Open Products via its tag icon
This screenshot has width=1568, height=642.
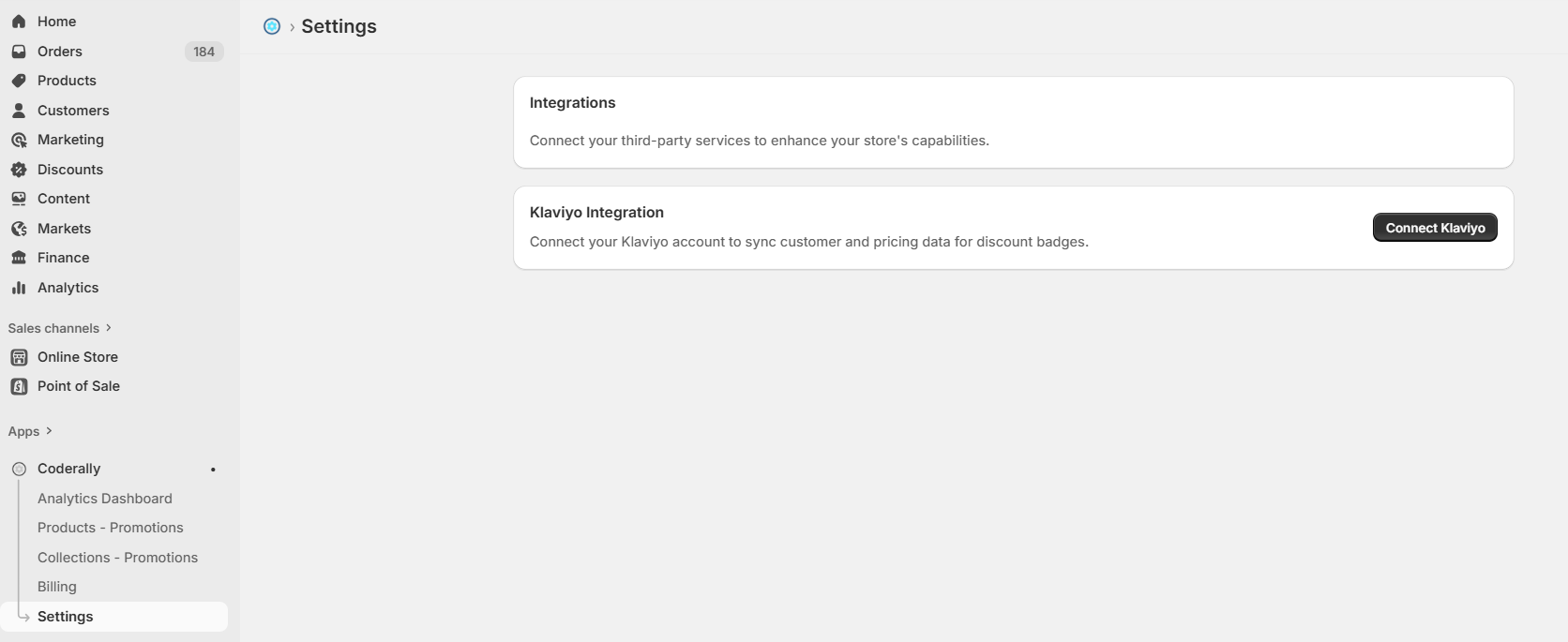coord(20,81)
